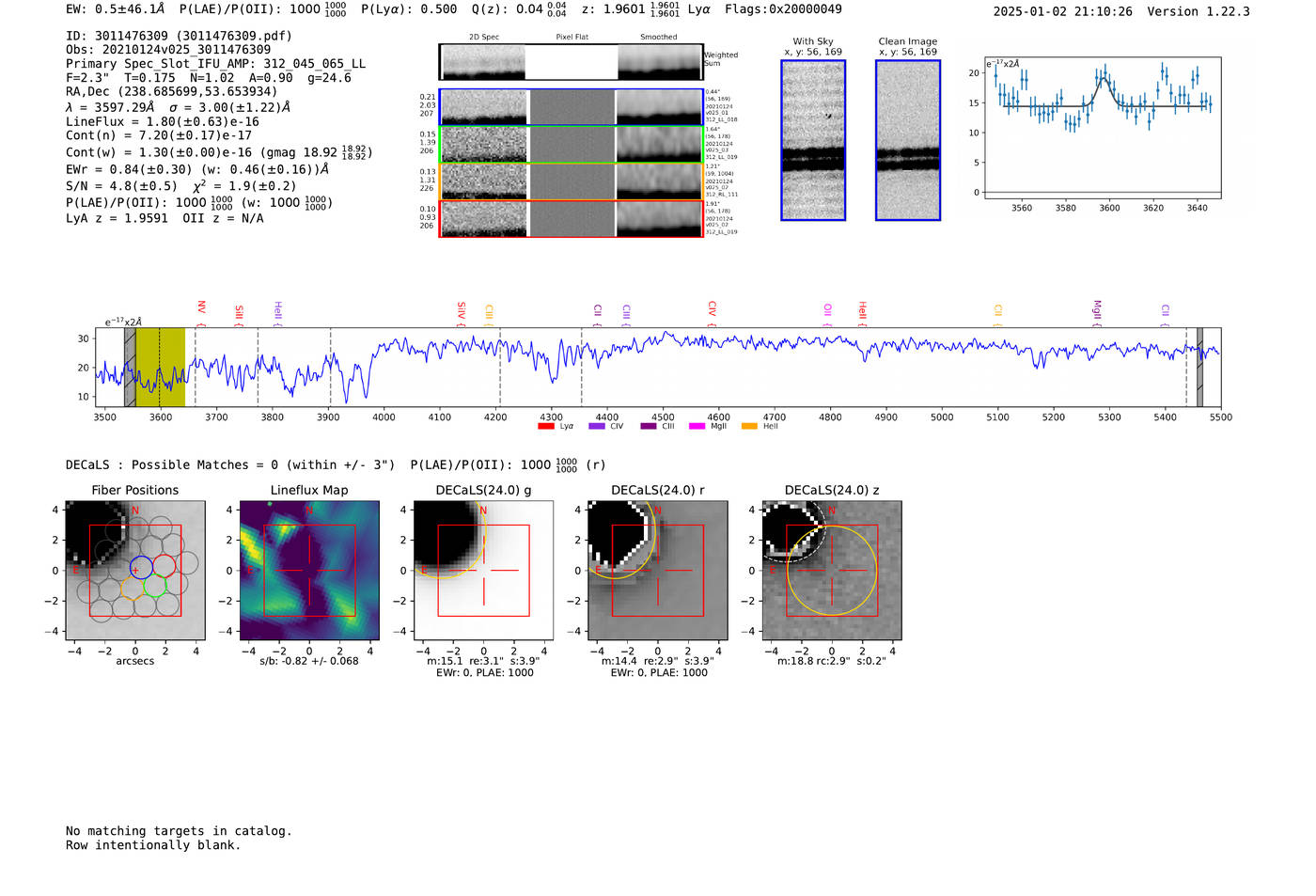Open the Lineflux Map panel

tap(309, 570)
